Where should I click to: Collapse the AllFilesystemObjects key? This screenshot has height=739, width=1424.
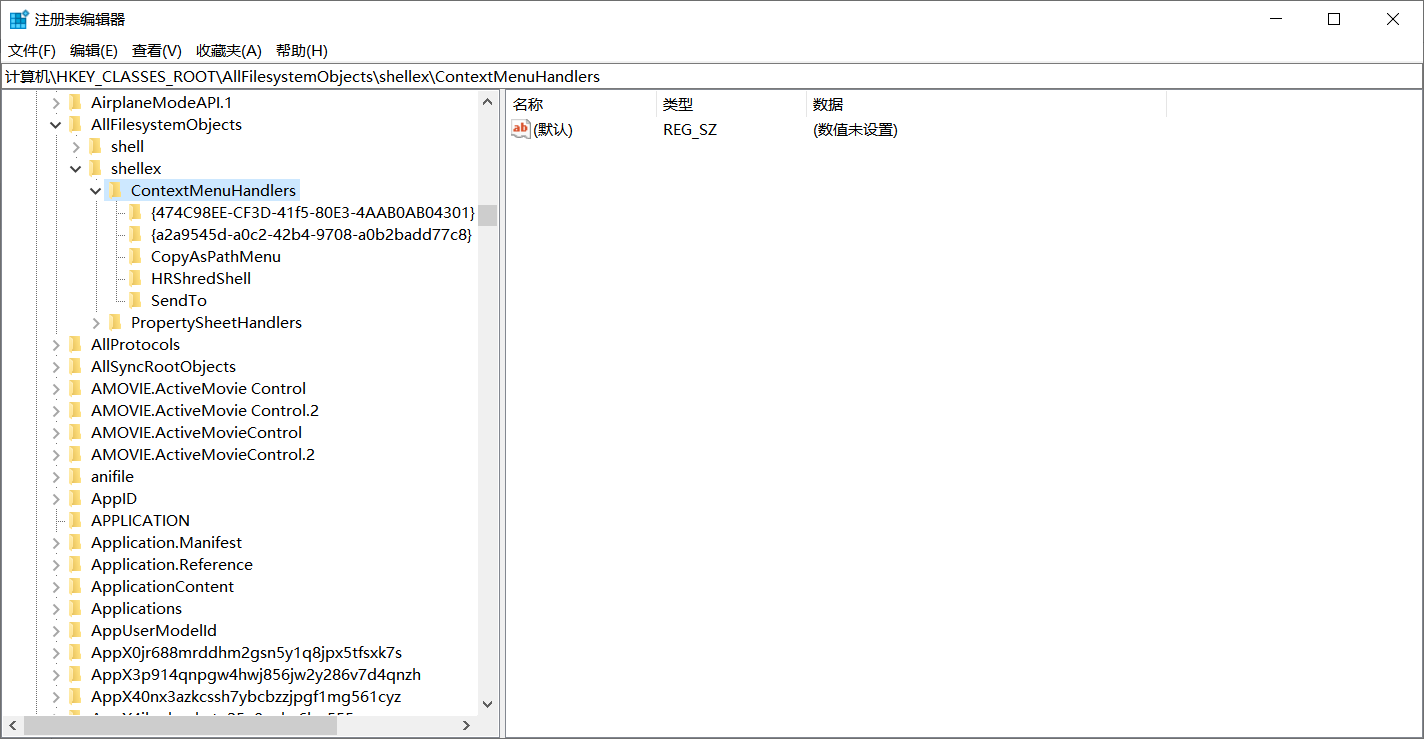click(x=56, y=124)
